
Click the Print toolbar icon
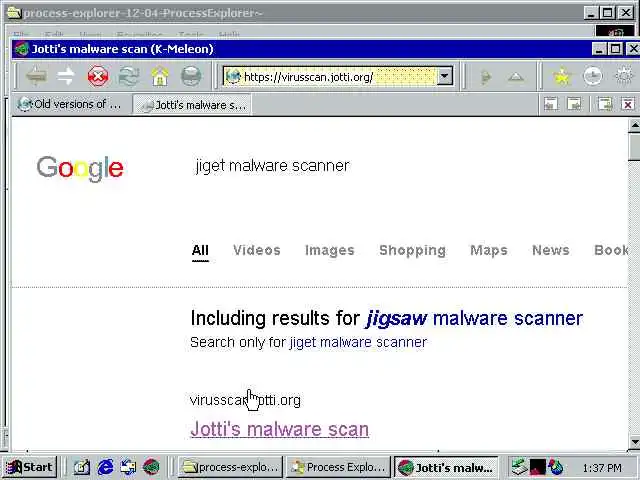[x=191, y=76]
